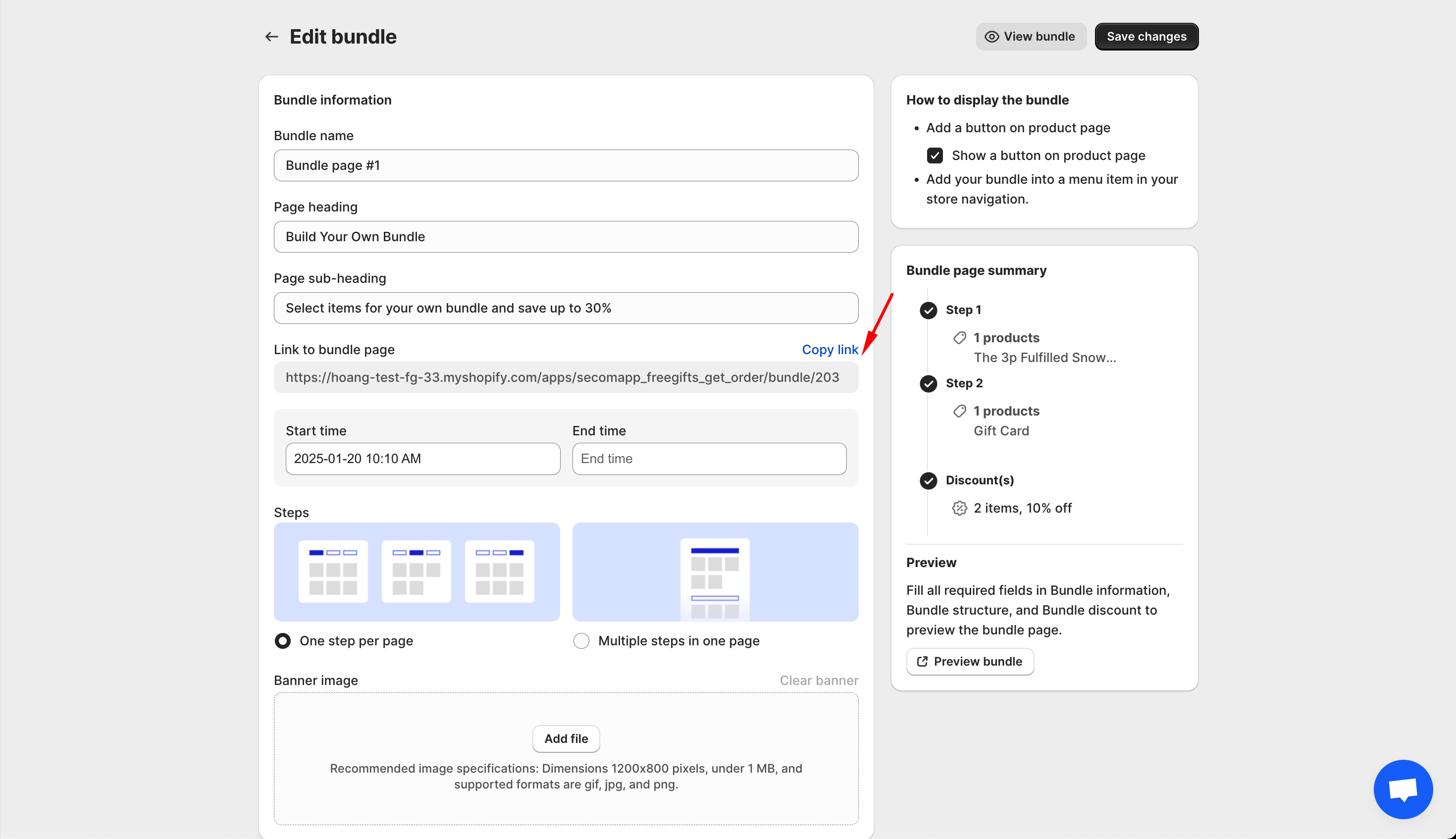Click the Discount(s) checkmark icon
The height and width of the screenshot is (839, 1456).
[928, 480]
